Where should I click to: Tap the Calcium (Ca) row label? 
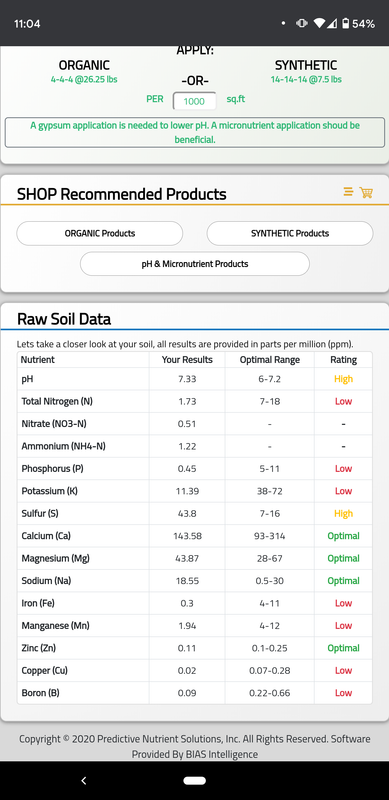point(46,536)
